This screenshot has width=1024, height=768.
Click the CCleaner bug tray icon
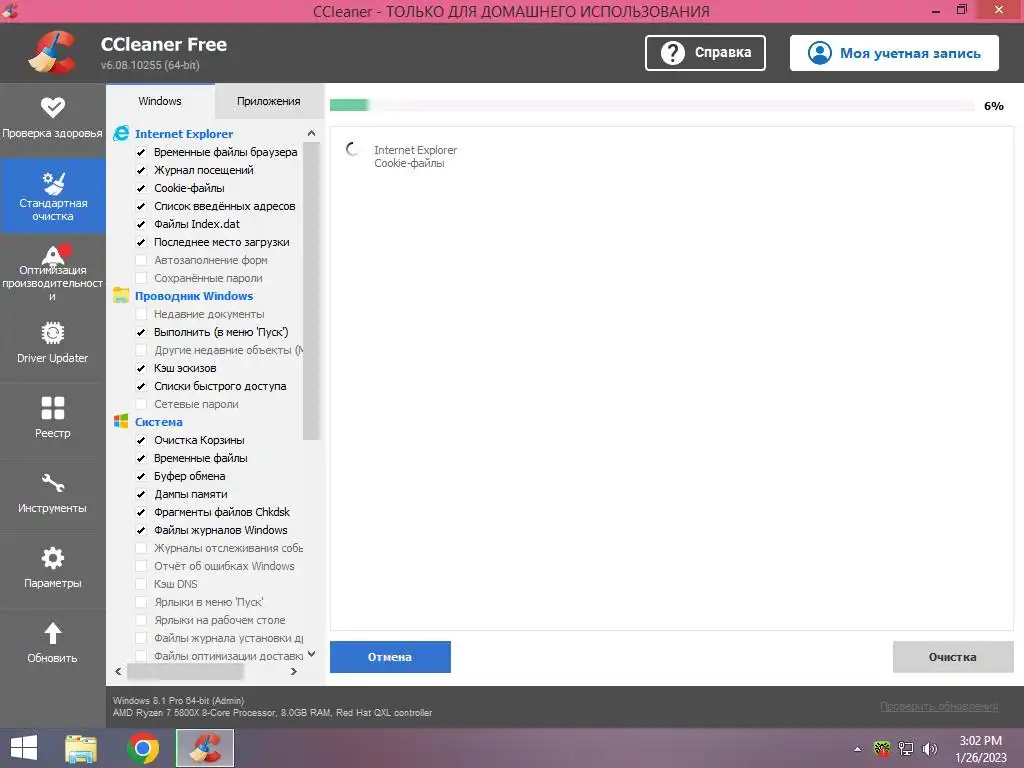click(882, 748)
